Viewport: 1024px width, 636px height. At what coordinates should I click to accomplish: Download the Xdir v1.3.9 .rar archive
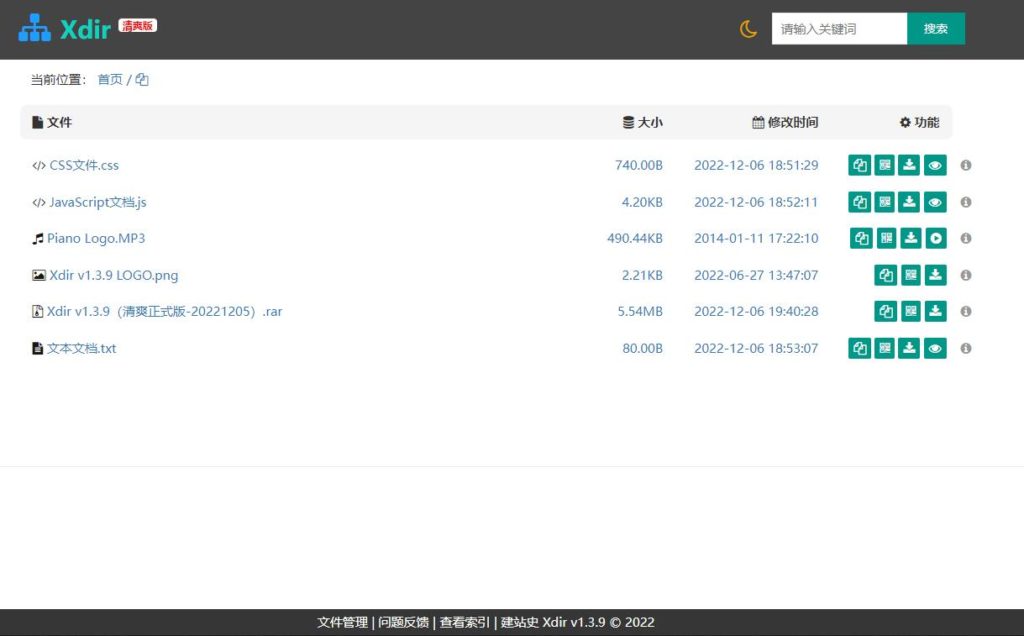point(935,311)
